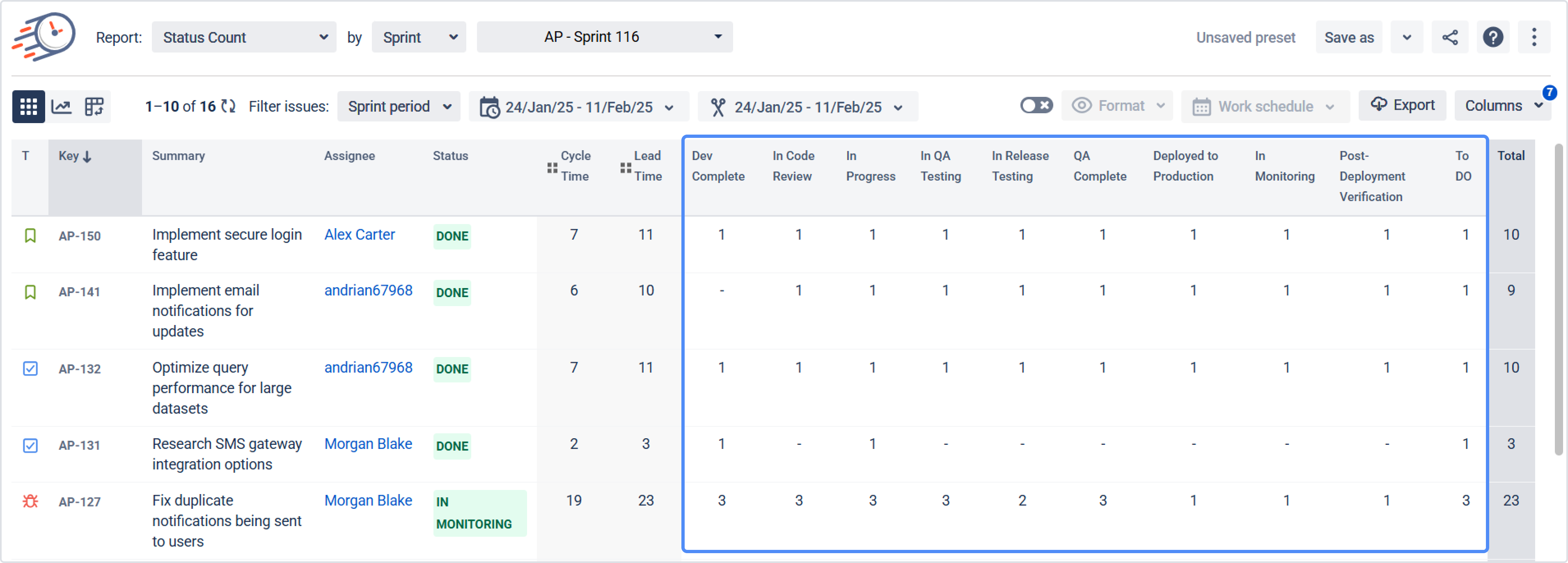Open the Sprint period filter dropdown
This screenshot has width=1568, height=563.
coord(399,107)
